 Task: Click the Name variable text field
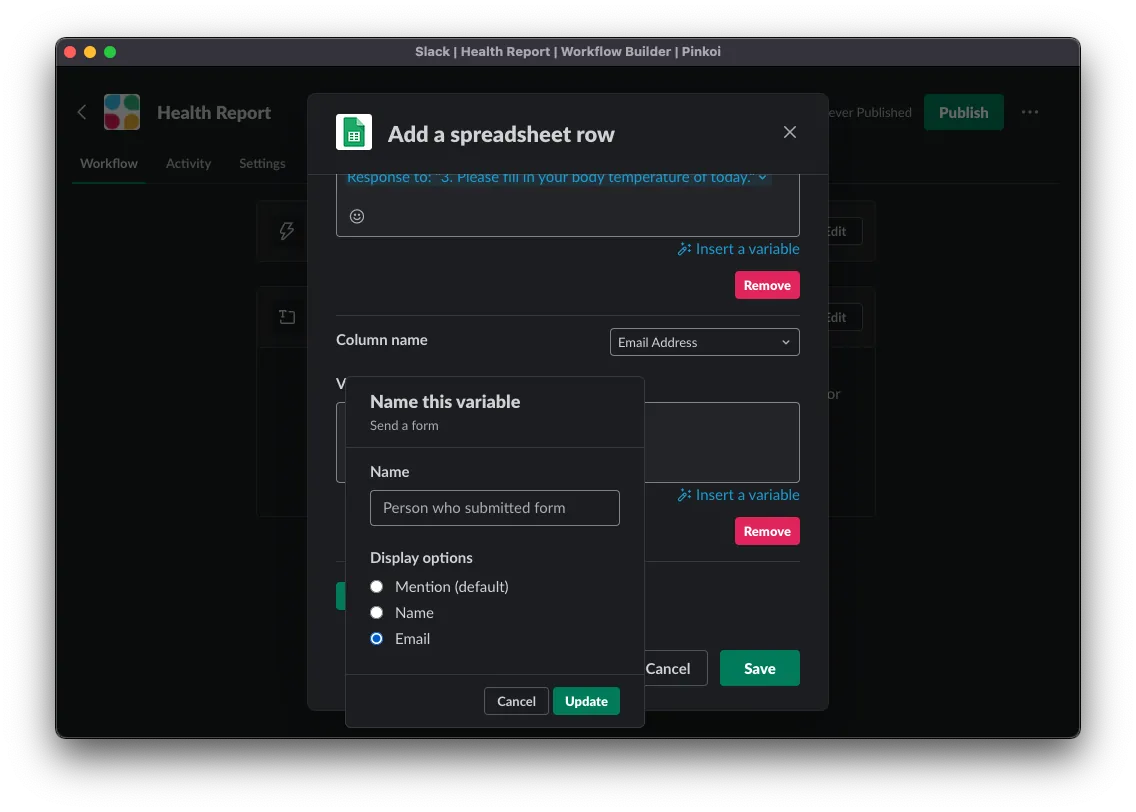[x=494, y=508]
